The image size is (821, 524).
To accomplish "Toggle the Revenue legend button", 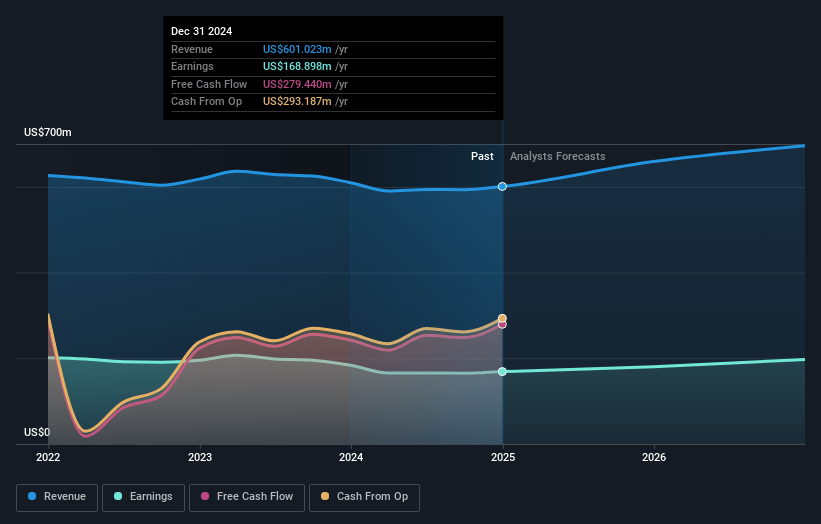I will 57,497.
